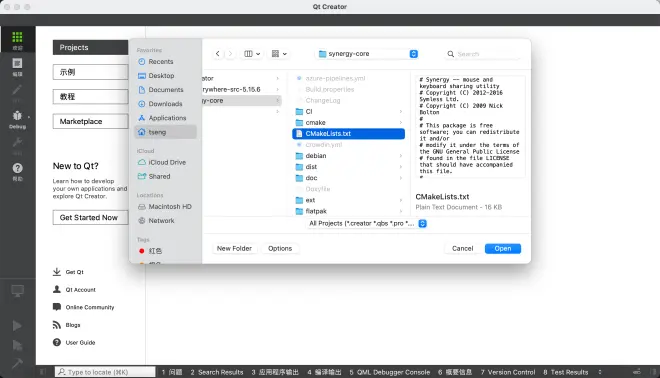
Task: Open Macintosh HD location
Action: pyautogui.click(x=165, y=207)
